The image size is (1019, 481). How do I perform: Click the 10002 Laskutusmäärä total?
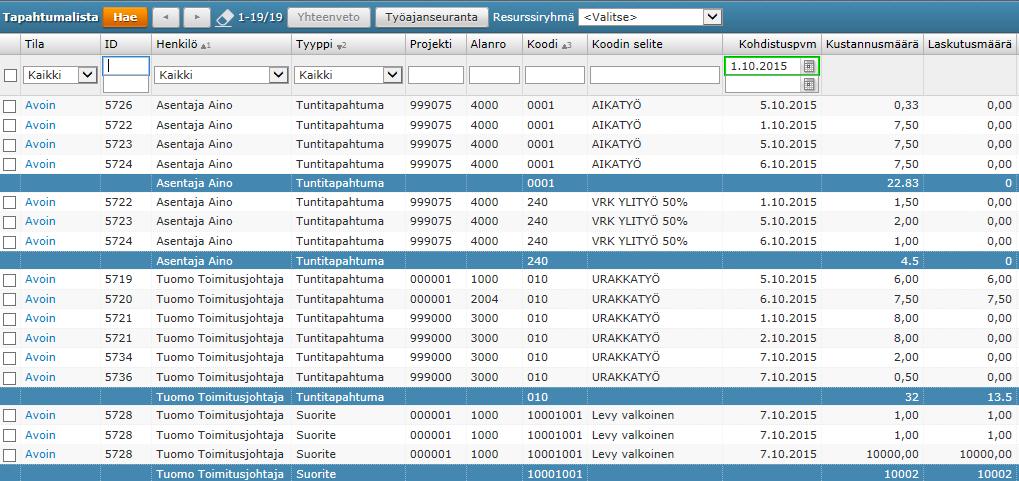tap(995, 474)
